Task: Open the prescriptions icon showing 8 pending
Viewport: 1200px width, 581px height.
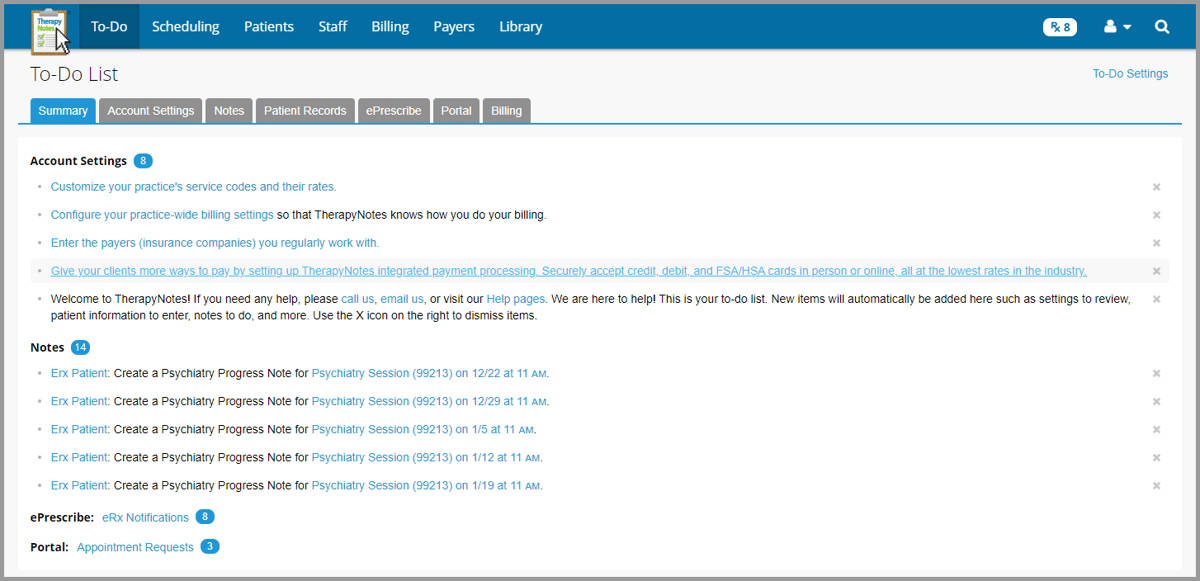Action: (x=1059, y=27)
